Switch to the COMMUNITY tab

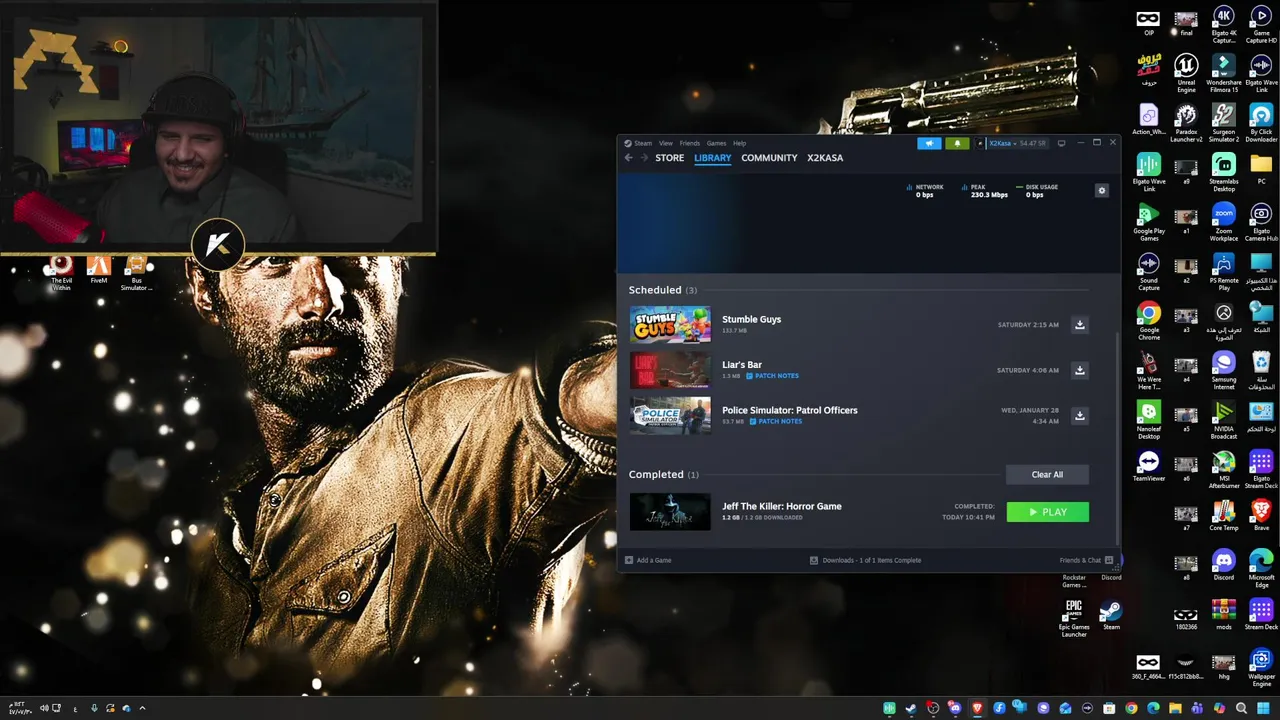(x=769, y=158)
